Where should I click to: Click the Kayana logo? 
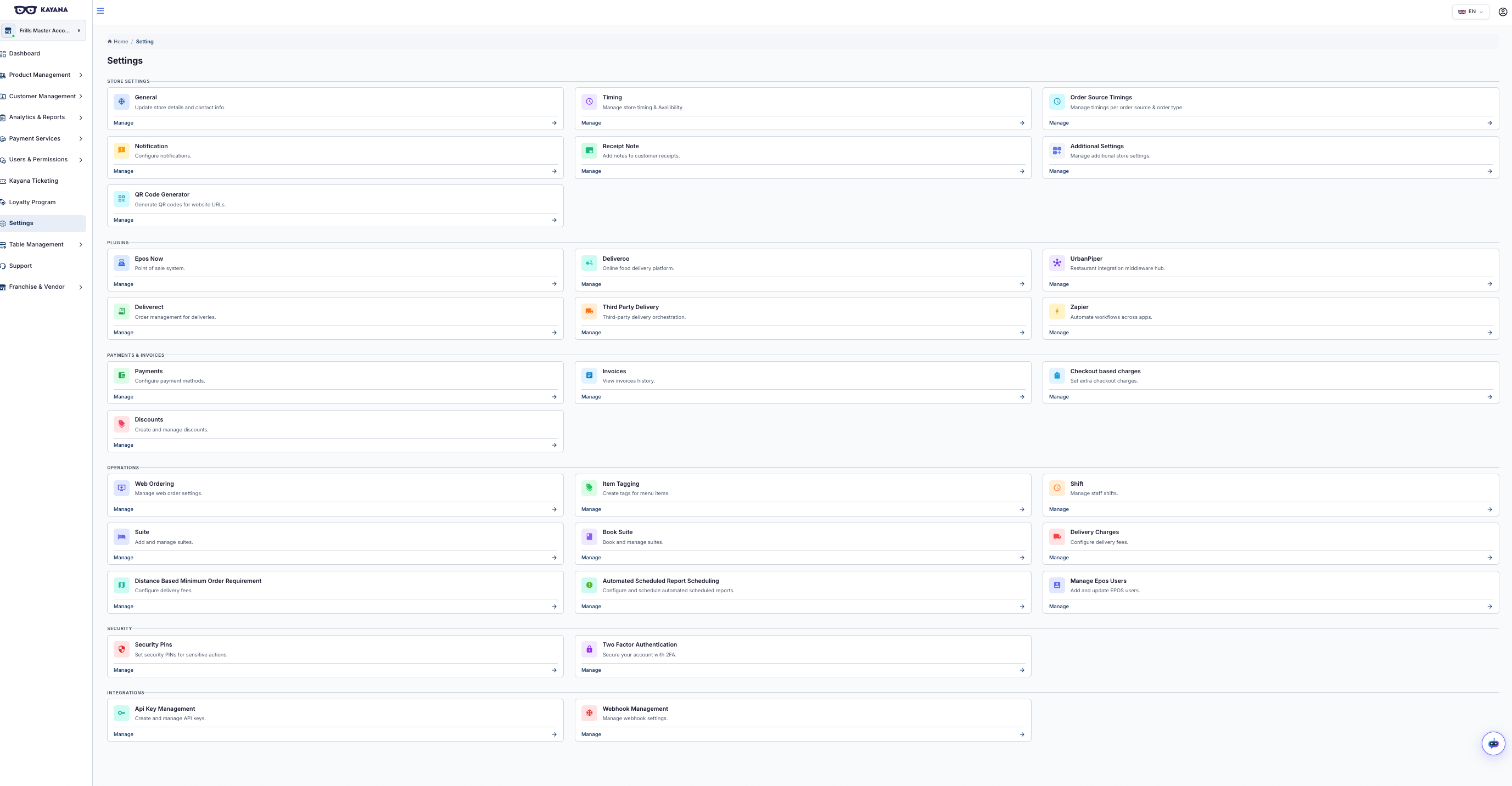[x=41, y=10]
